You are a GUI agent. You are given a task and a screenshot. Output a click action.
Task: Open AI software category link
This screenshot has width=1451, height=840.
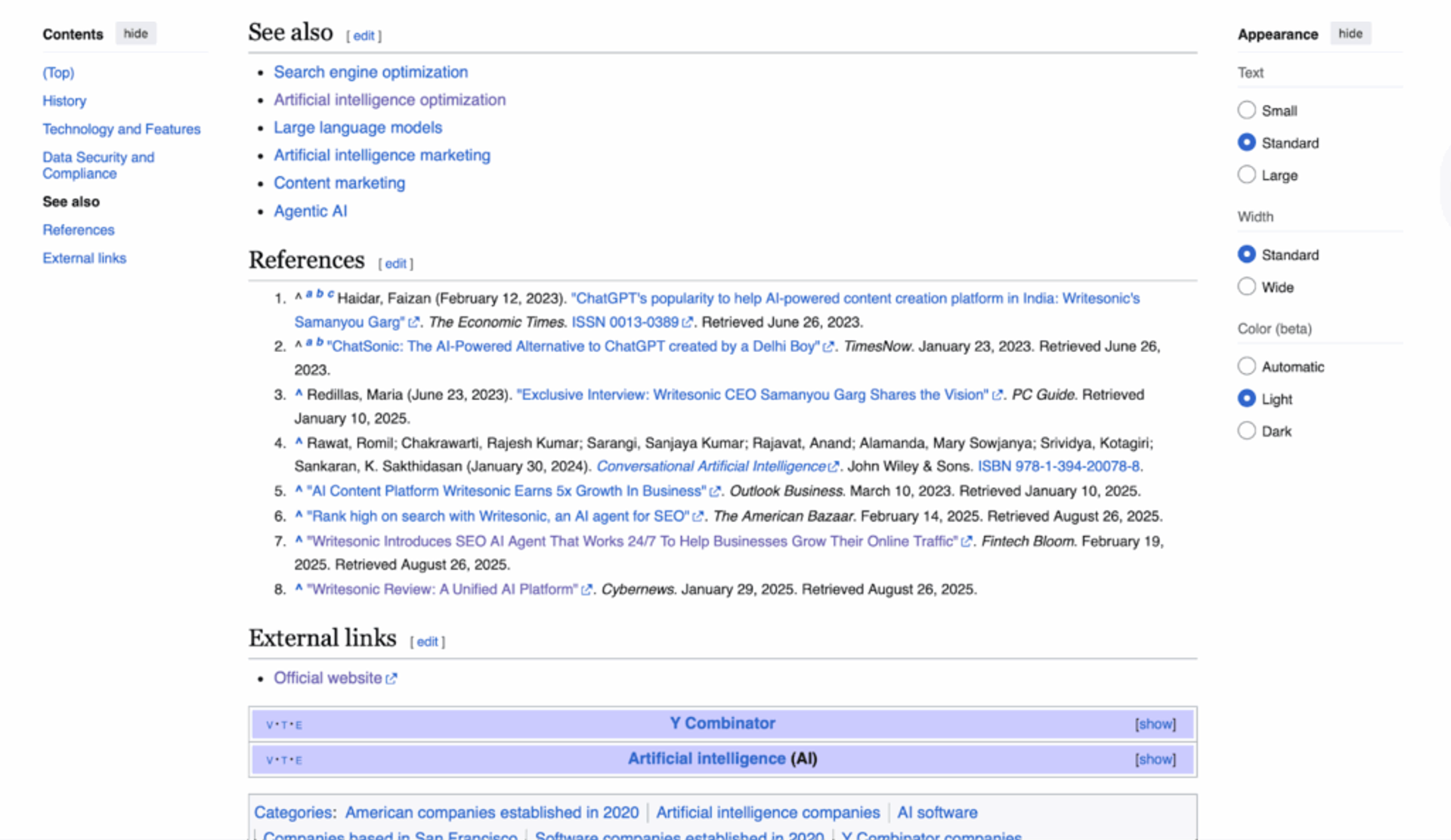coord(937,813)
